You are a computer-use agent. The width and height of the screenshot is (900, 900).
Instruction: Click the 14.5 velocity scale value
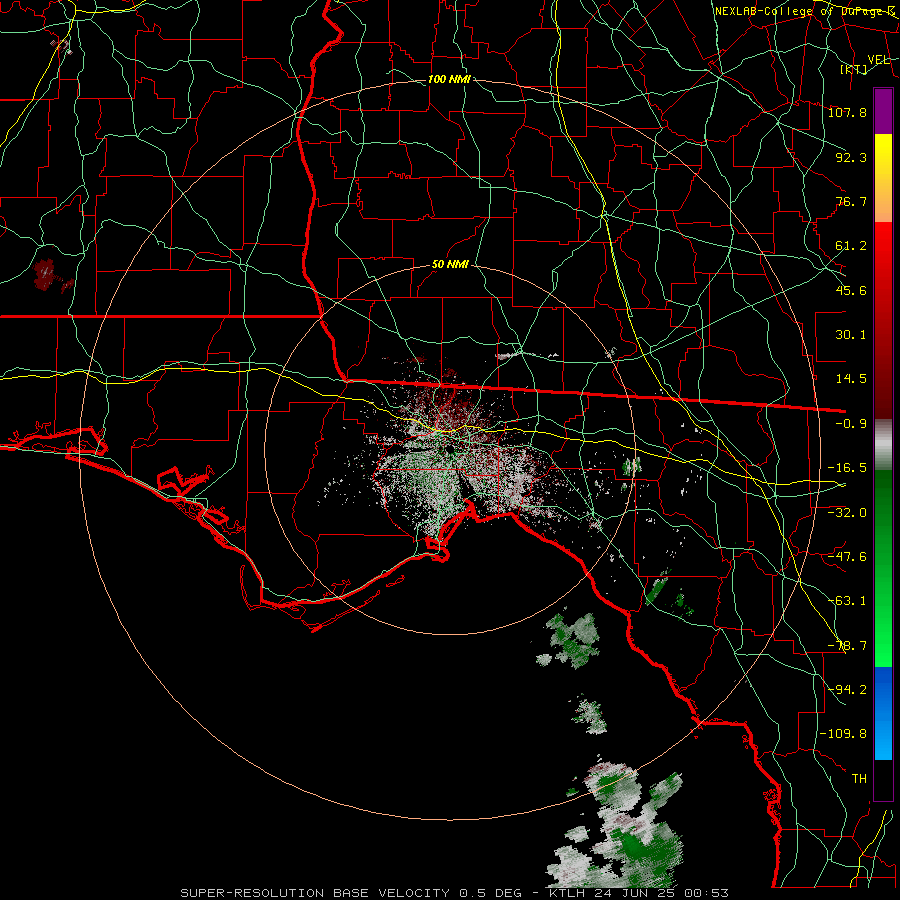coord(851,379)
